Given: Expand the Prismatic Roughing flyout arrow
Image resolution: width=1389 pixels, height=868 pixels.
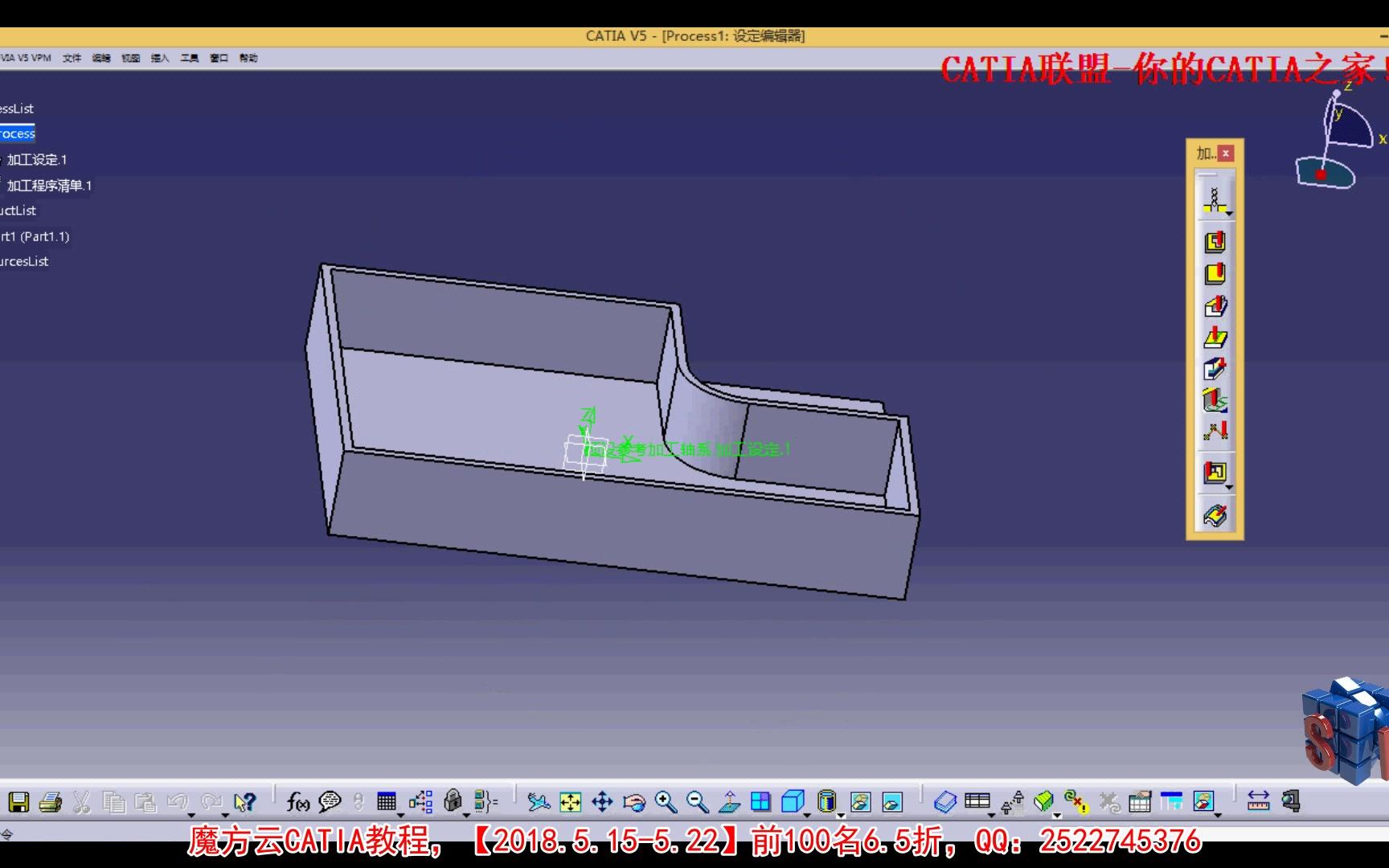Looking at the screenshot, I should pos(1229,488).
